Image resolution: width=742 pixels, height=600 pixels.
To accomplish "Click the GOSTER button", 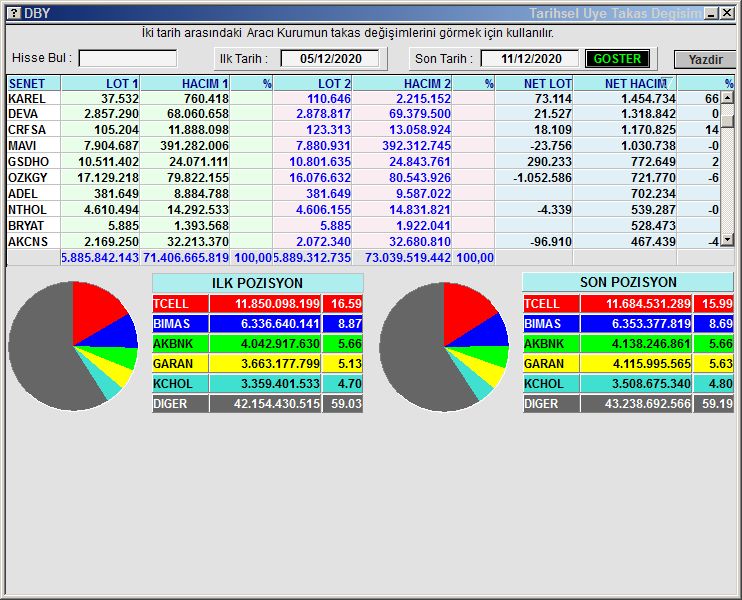I will click(617, 59).
